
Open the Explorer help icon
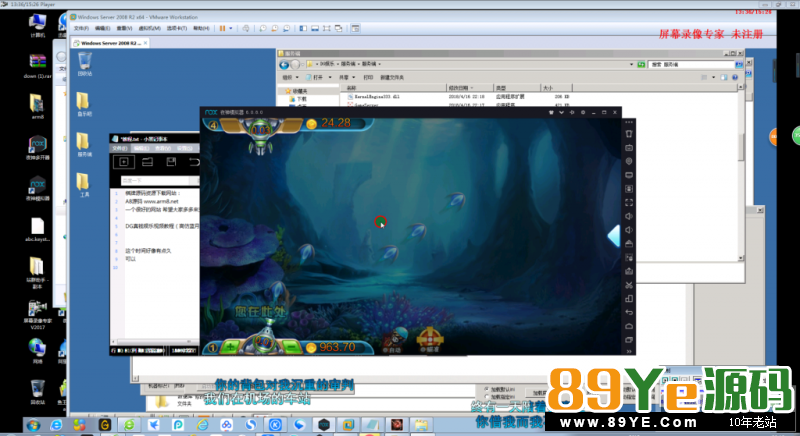click(x=735, y=78)
